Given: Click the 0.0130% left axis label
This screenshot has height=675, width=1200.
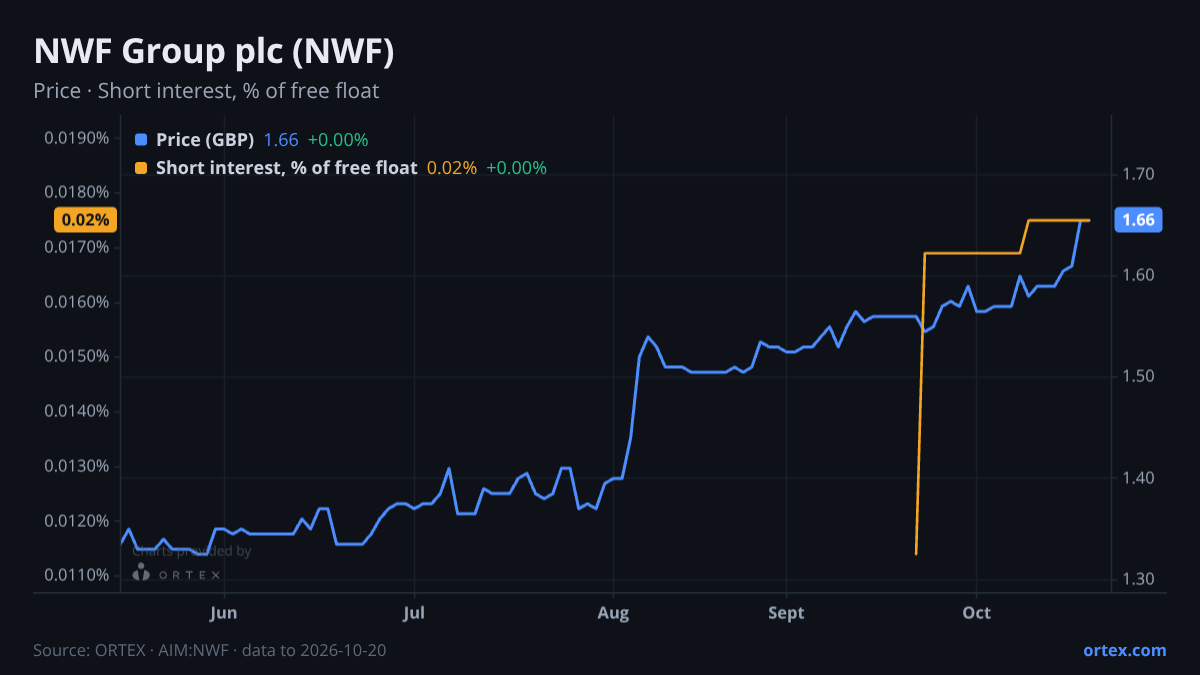Looking at the screenshot, I should 76,466.
